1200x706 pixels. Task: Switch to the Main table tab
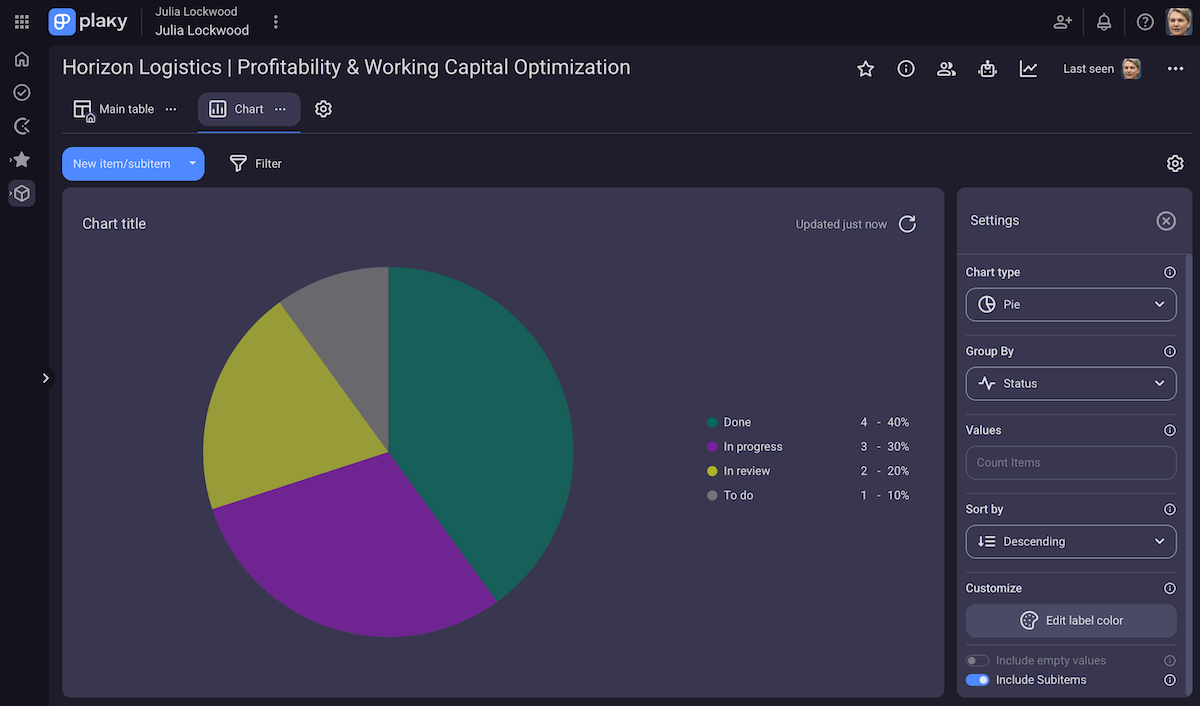click(115, 109)
